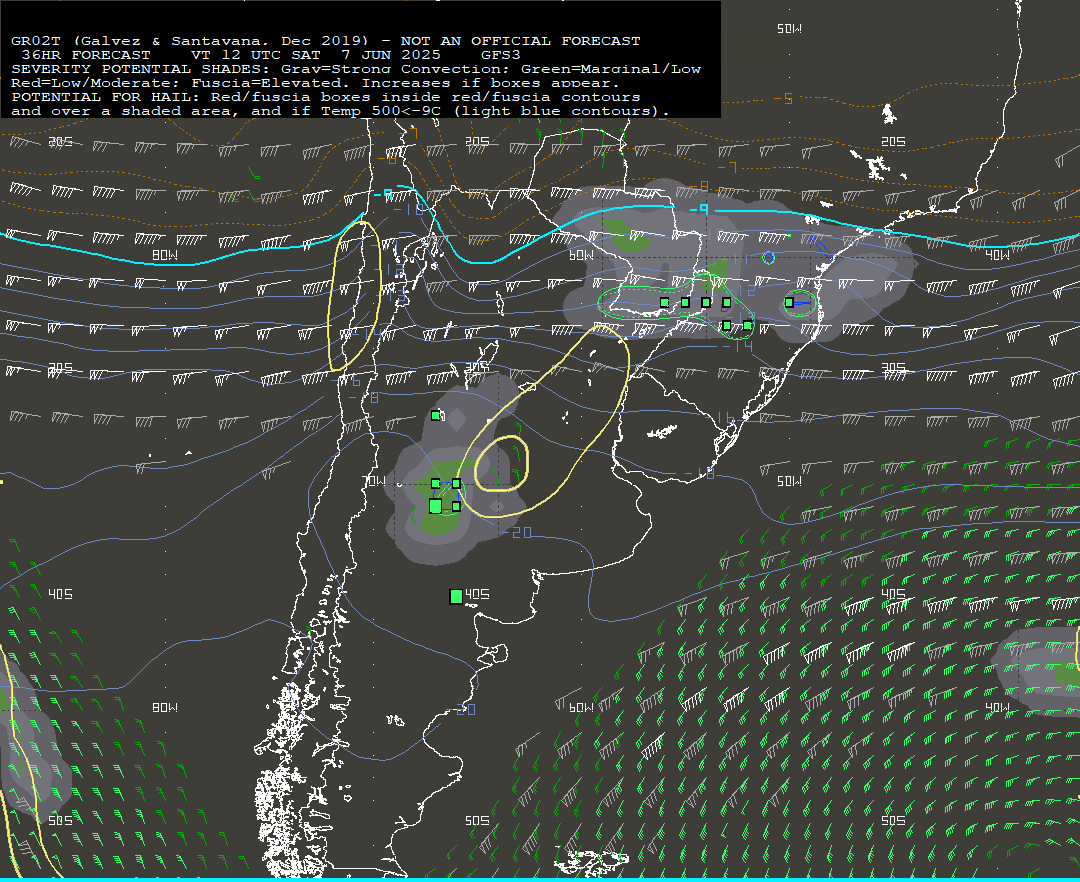The height and width of the screenshot is (882, 1080).
Task: Click the 70W longitude label
Action: 375,481
